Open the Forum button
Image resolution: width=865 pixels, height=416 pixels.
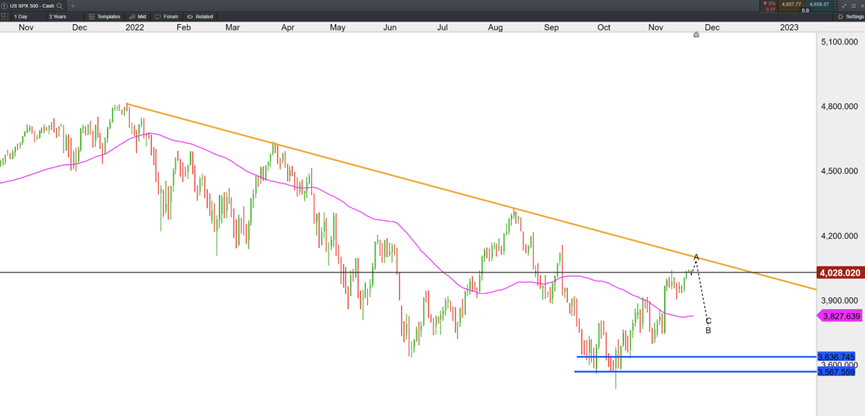click(166, 17)
